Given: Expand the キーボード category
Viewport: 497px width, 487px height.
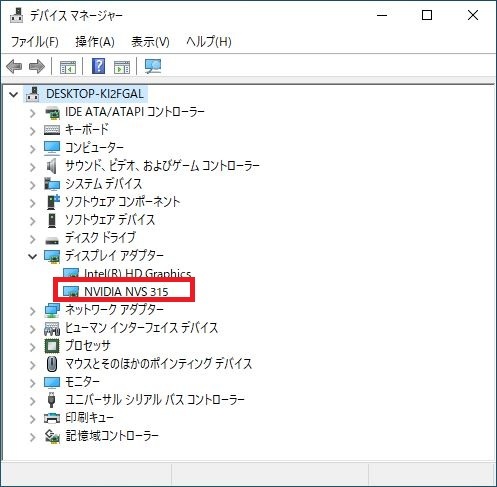Looking at the screenshot, I should pos(32,131).
